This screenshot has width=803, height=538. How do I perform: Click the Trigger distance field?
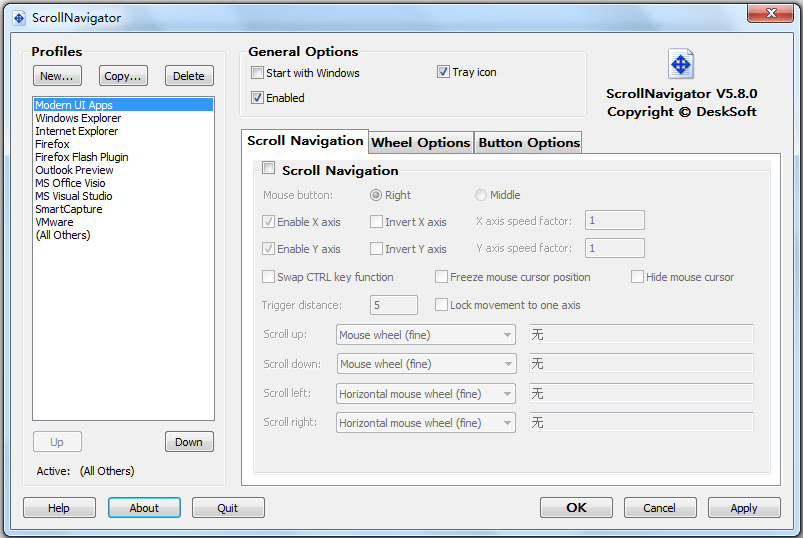click(x=393, y=305)
